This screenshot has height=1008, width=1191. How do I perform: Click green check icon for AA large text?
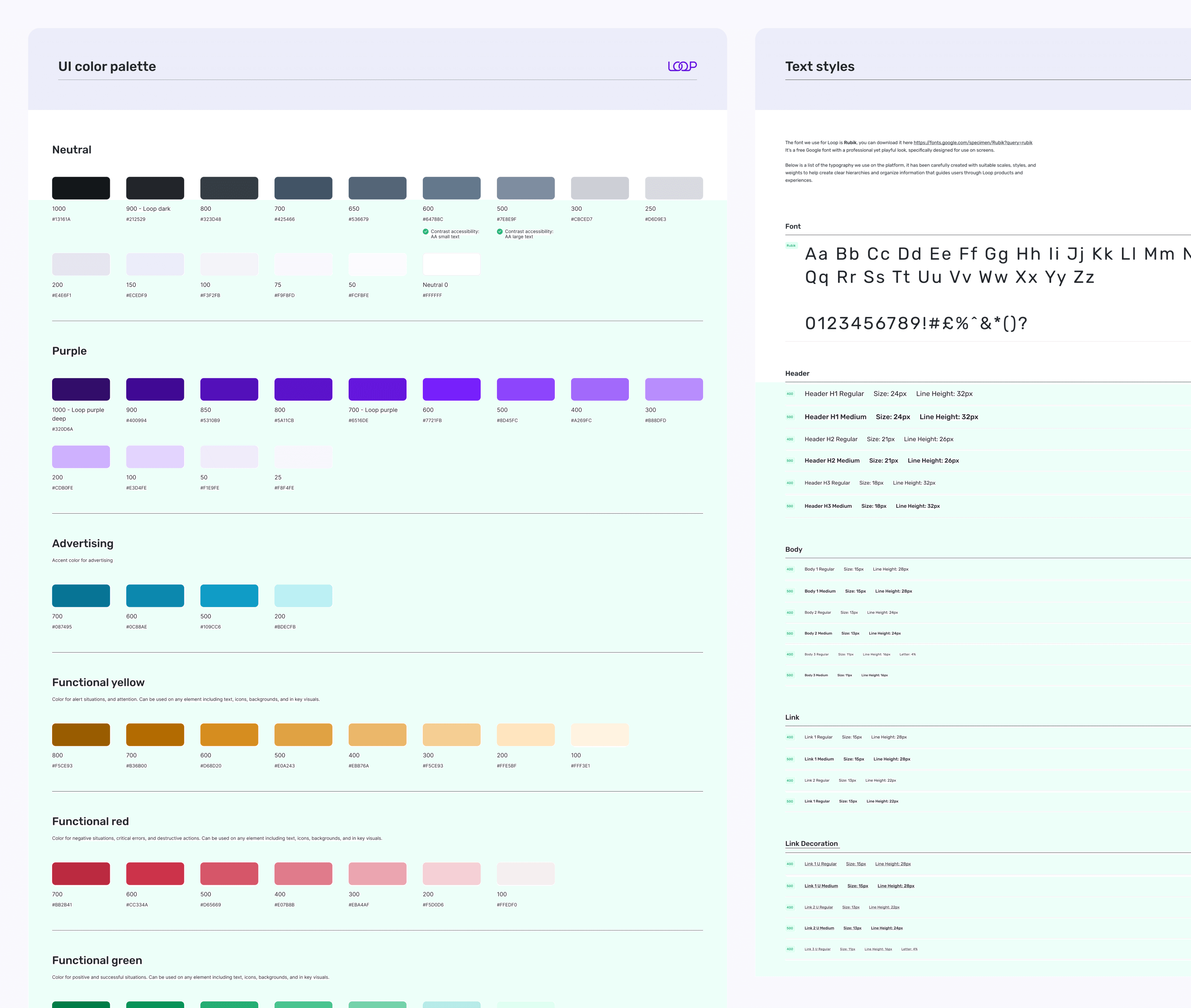point(500,231)
